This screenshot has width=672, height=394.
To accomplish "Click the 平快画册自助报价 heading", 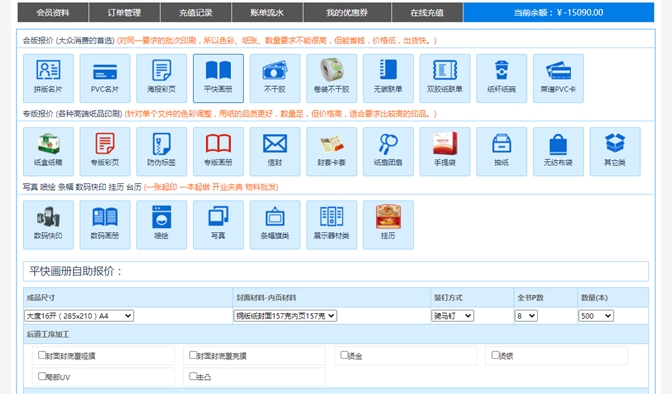I will click(75, 271).
